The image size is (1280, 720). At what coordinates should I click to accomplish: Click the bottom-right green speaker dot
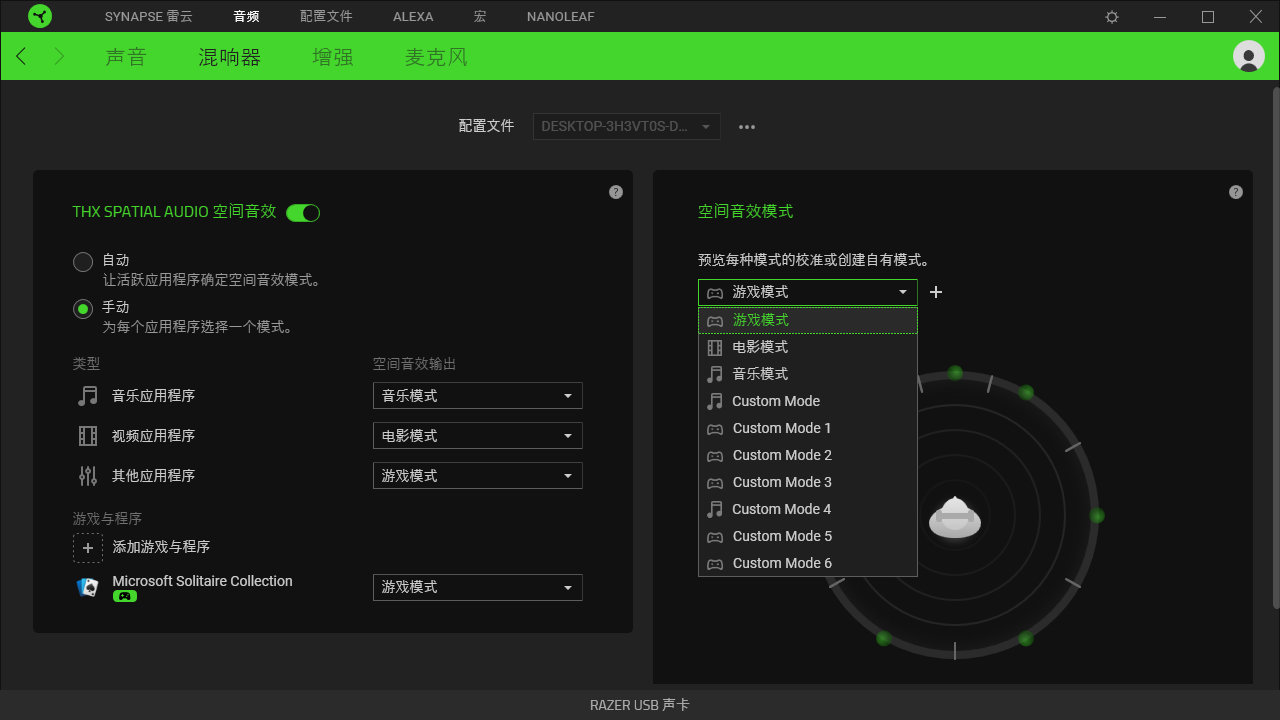click(x=1025, y=638)
